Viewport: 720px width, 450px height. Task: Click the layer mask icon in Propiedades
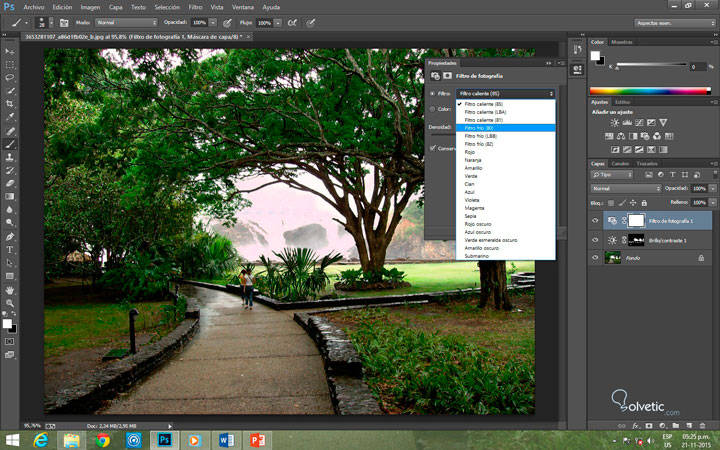pyautogui.click(x=448, y=76)
